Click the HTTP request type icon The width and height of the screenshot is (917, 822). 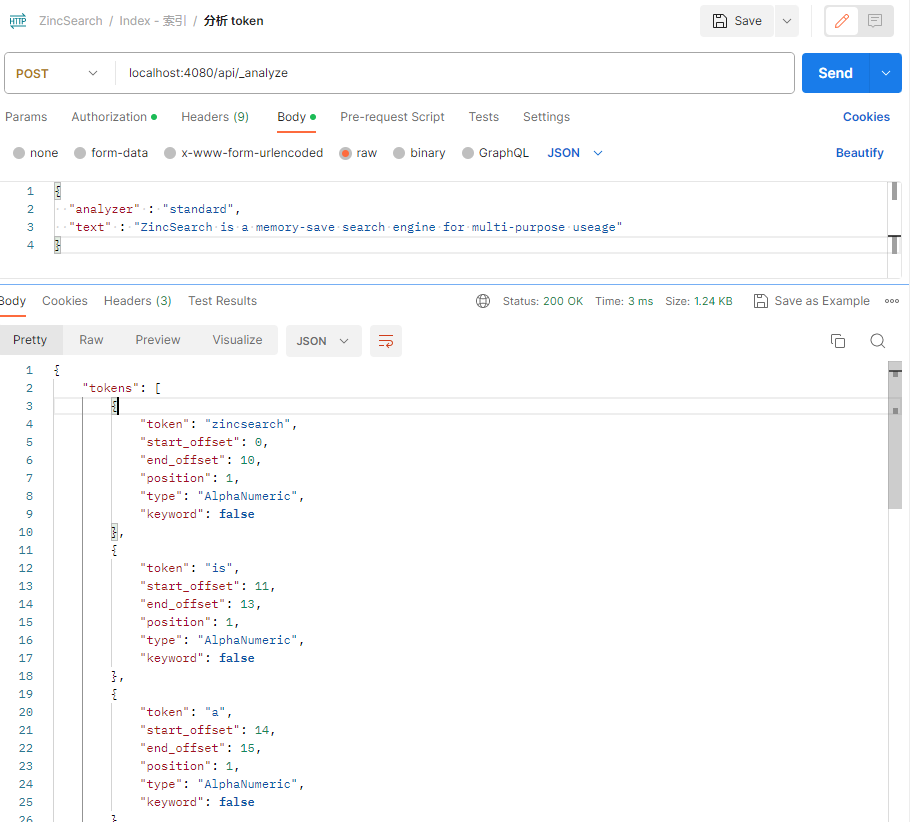tap(18, 21)
